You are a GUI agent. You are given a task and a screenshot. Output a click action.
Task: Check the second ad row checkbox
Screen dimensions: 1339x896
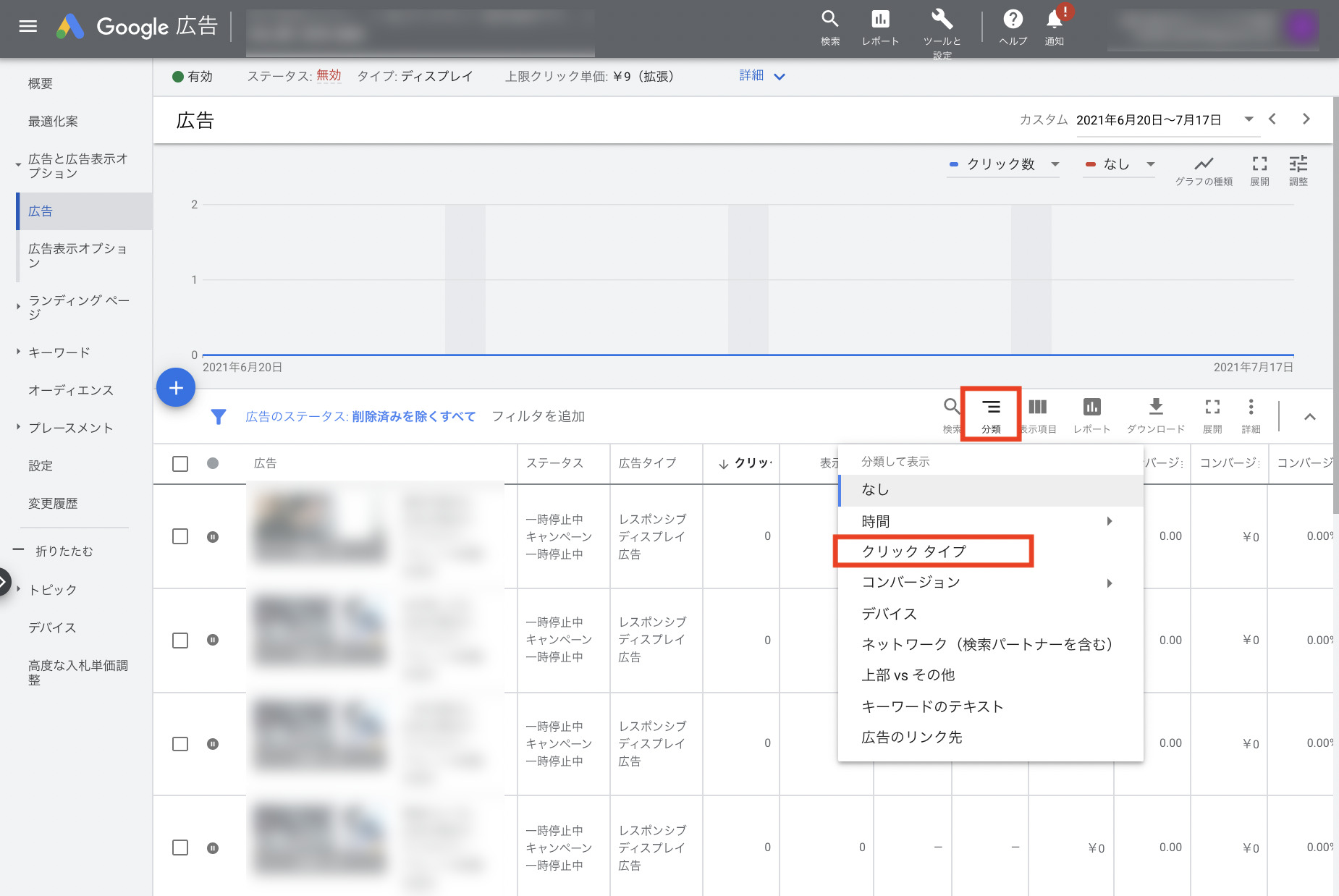180,641
